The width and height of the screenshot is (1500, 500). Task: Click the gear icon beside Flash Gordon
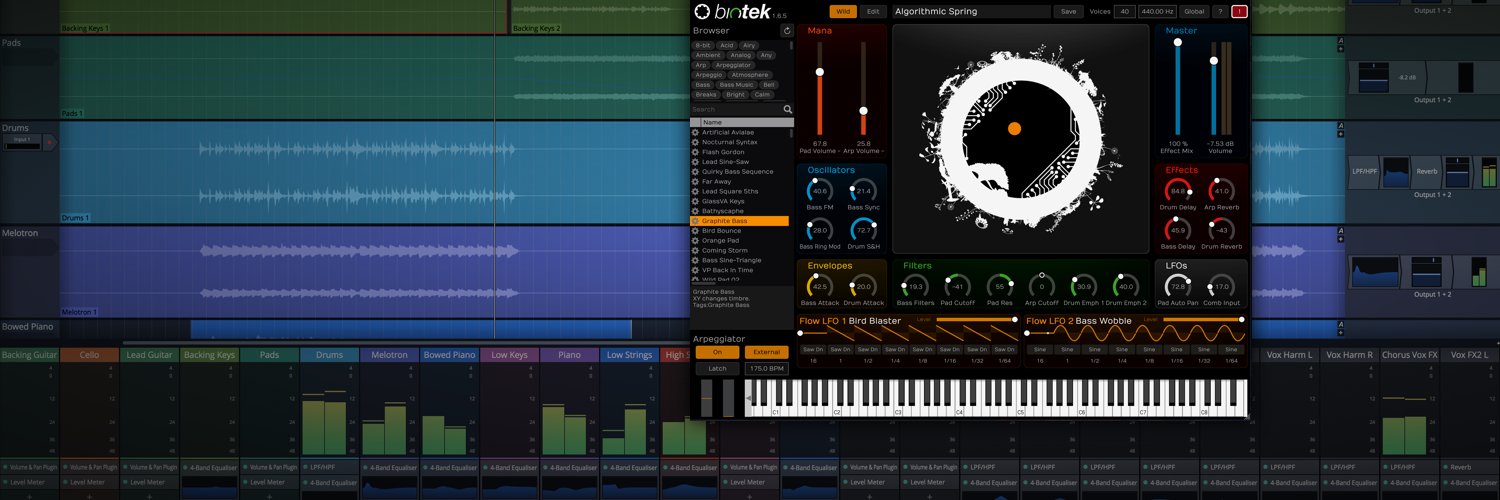click(x=696, y=152)
